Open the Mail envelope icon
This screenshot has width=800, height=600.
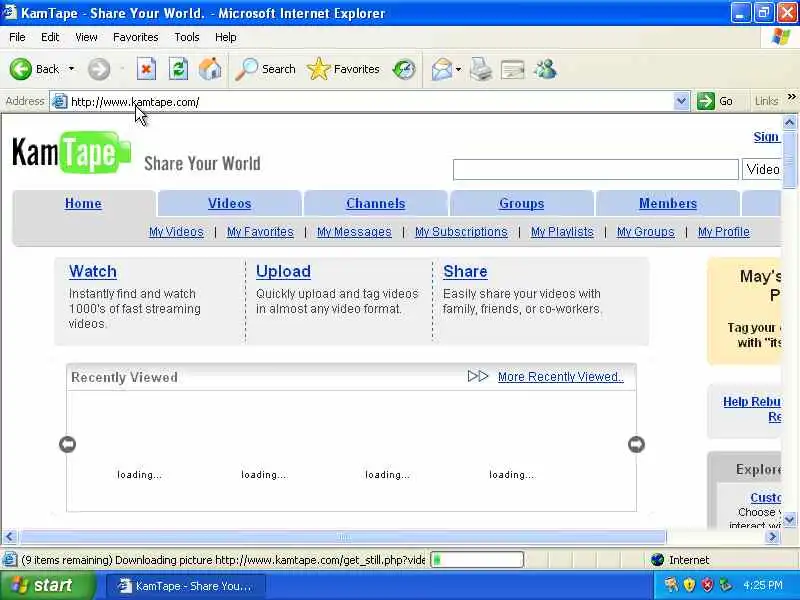(442, 69)
